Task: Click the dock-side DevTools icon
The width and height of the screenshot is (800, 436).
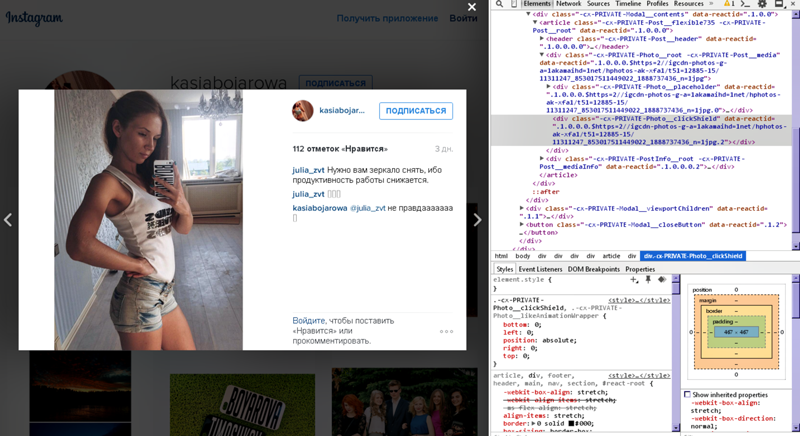Action: (779, 4)
